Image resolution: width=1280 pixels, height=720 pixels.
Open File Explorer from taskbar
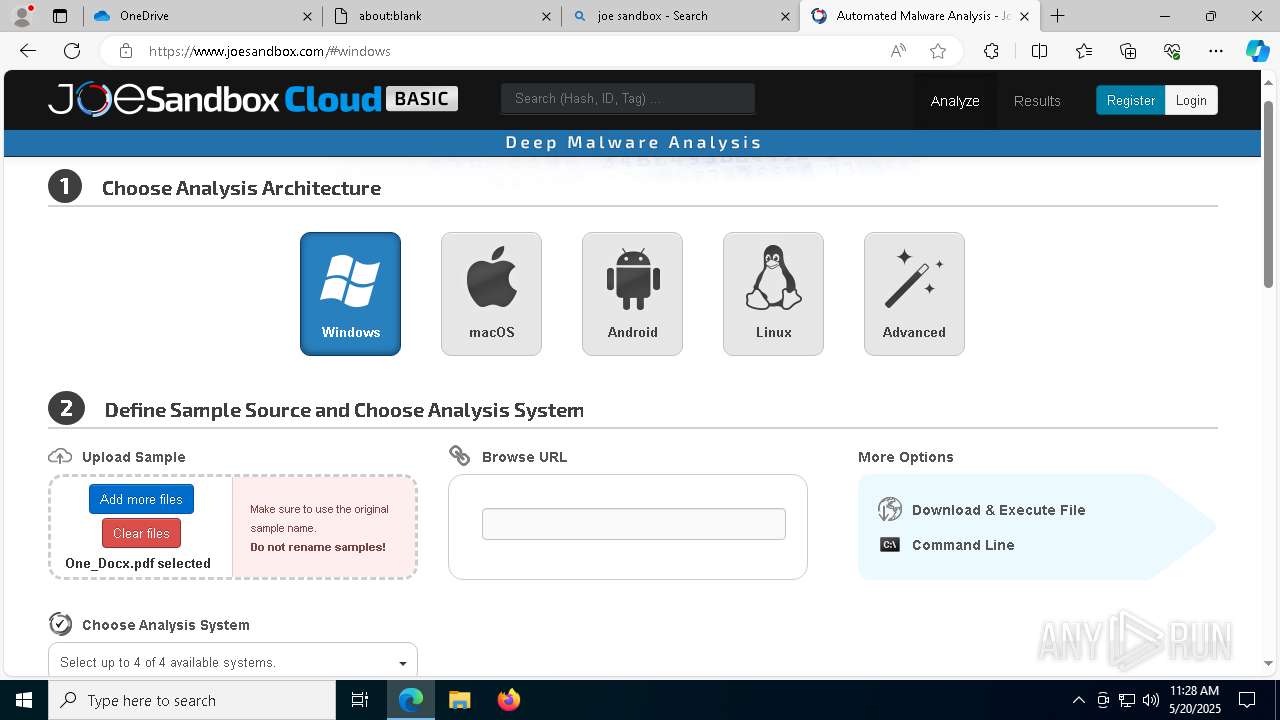tap(460, 700)
